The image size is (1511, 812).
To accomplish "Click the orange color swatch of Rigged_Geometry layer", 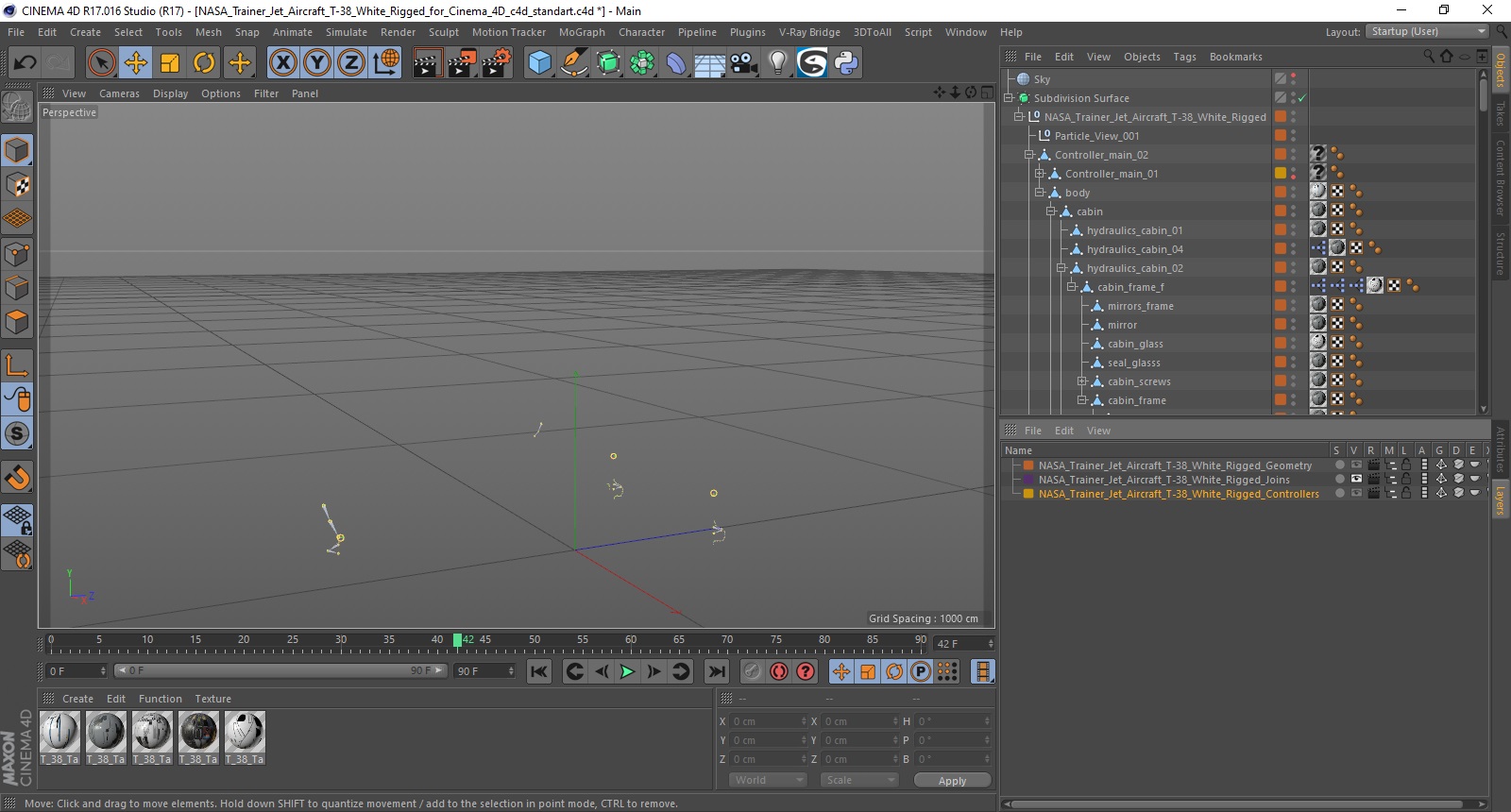I will coord(1028,465).
